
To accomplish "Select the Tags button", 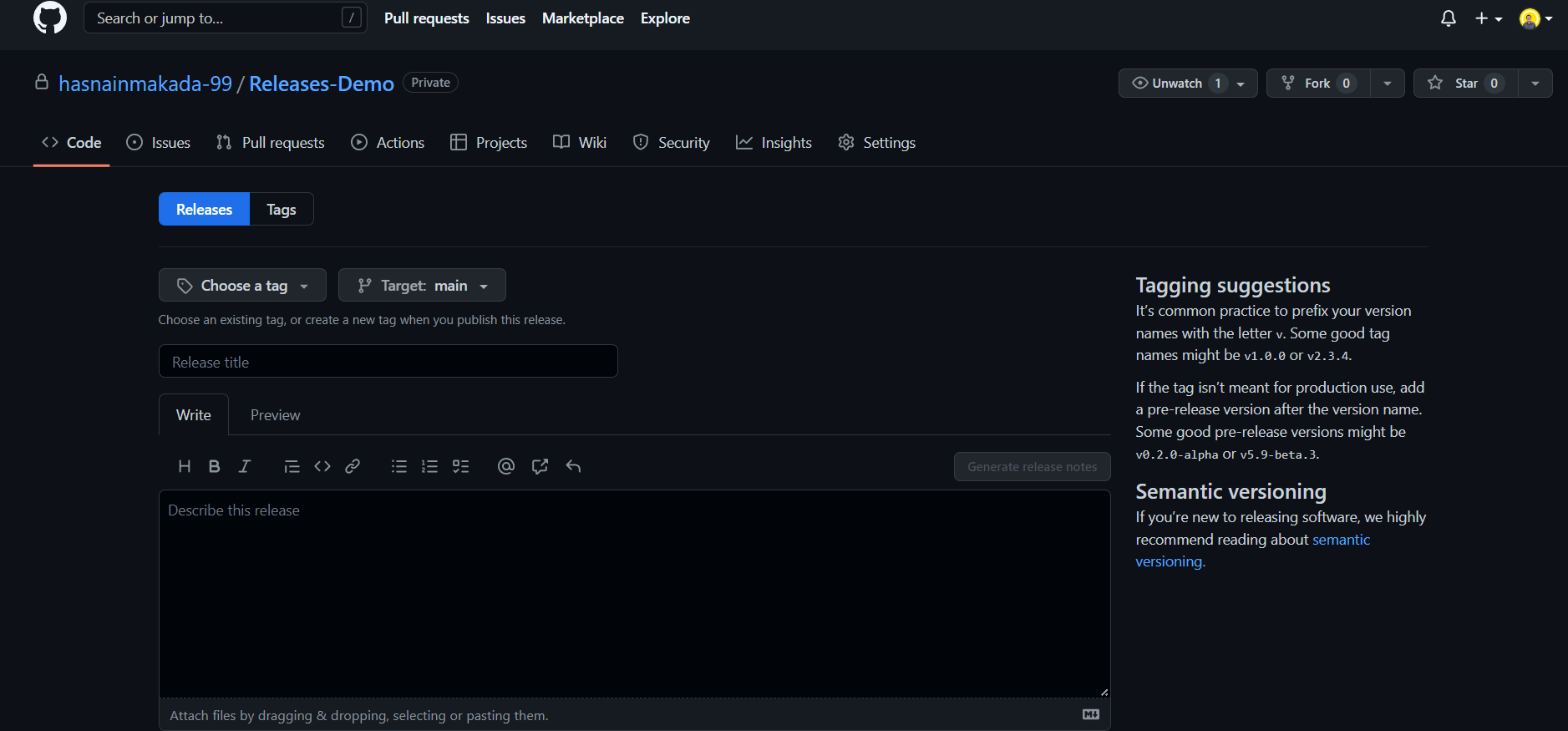I will (x=282, y=209).
